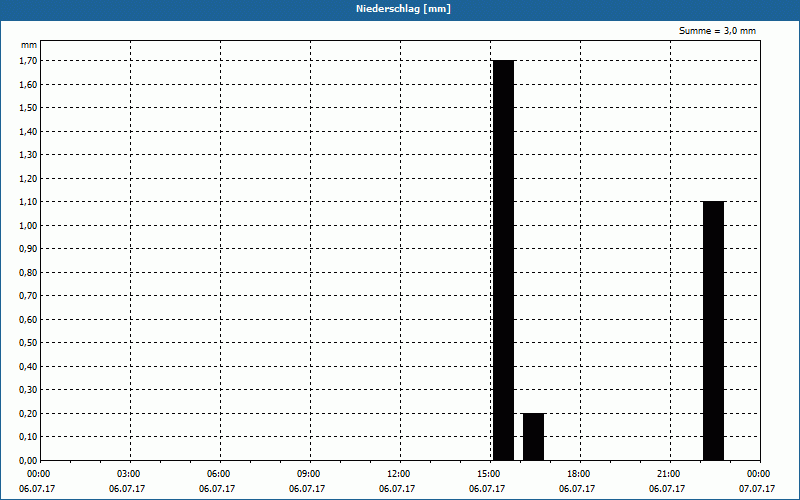Image resolution: width=800 pixels, height=500 pixels.
Task: Click the 0,50 y-axis value
Action: coord(28,342)
